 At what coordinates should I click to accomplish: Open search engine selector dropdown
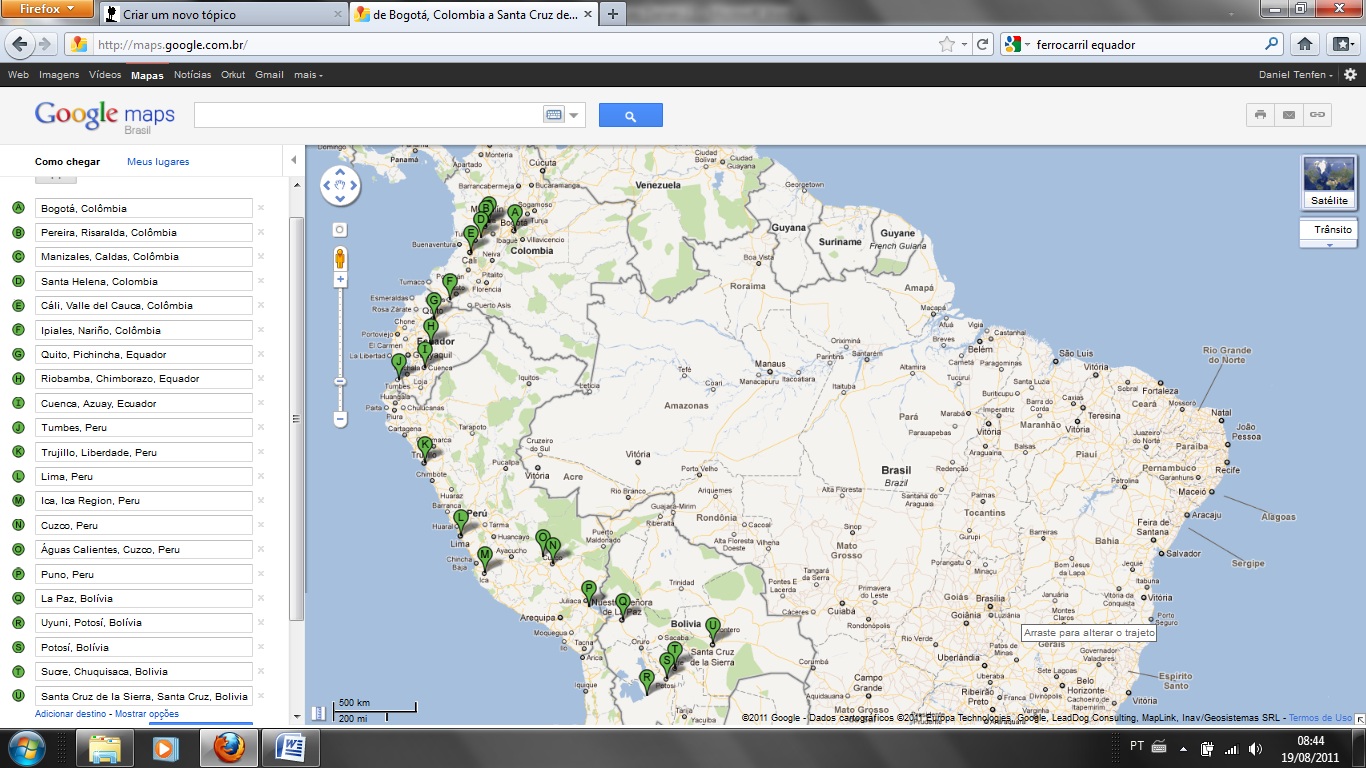pyautogui.click(x=1016, y=44)
